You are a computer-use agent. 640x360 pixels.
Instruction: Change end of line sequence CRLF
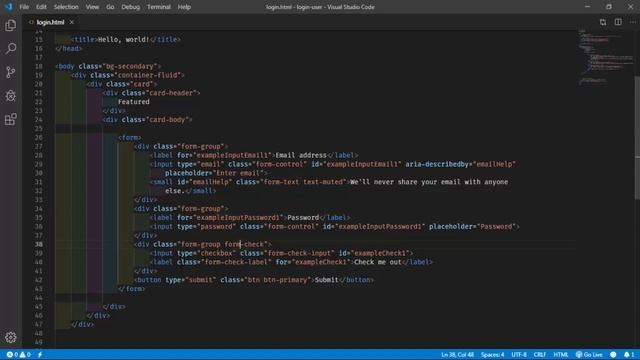click(x=540, y=355)
